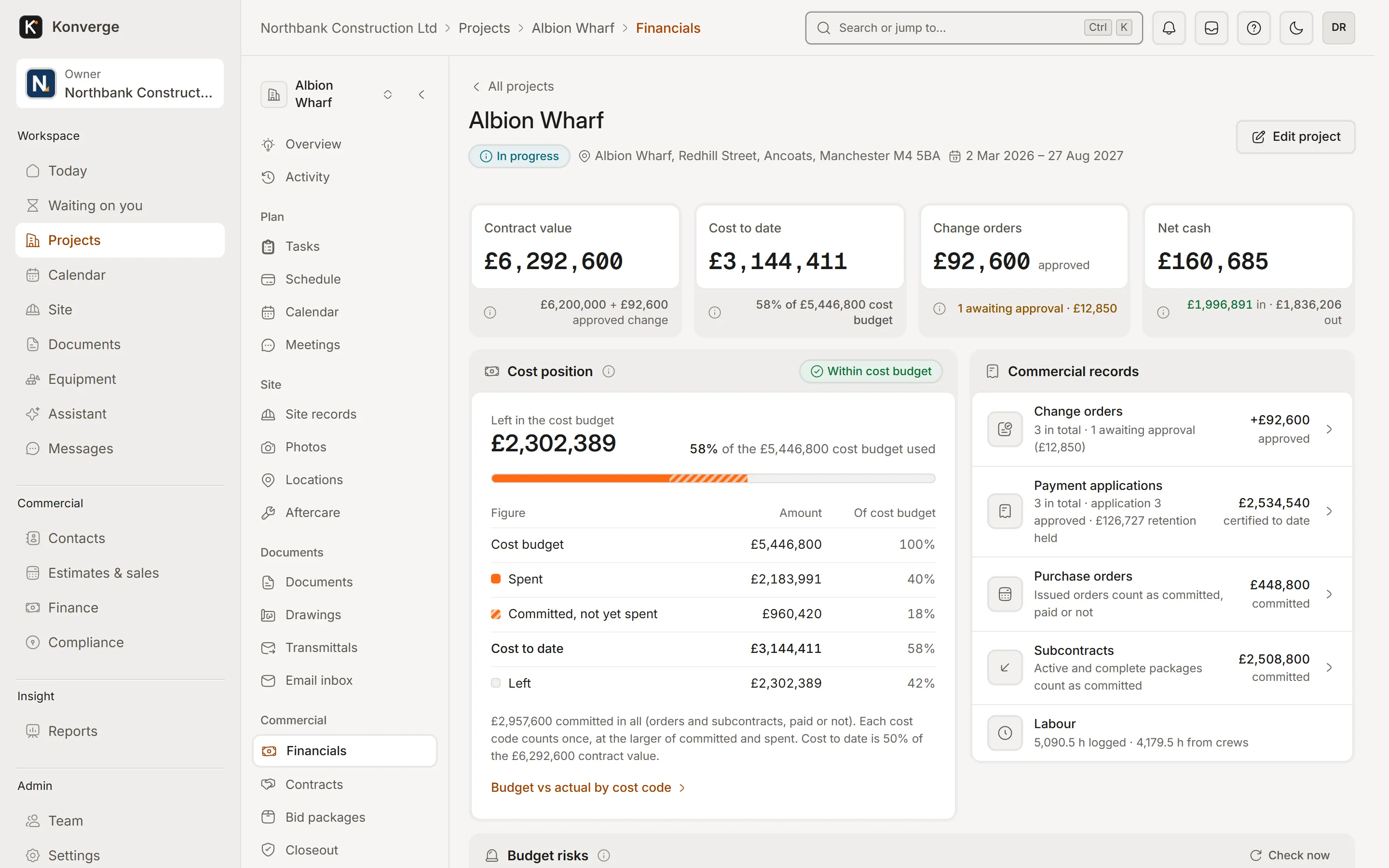Screen dimensions: 1389x868
Task: Show info for the Change orders card
Action: [x=940, y=309]
